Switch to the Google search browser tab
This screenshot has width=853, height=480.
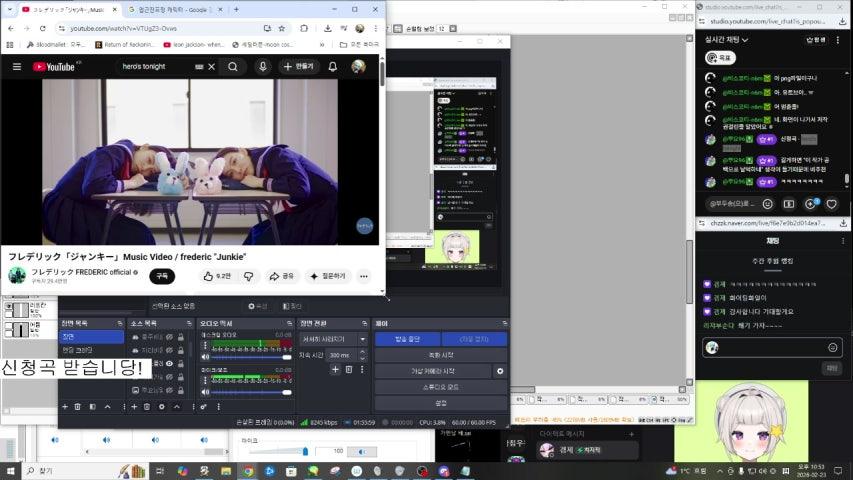click(x=170, y=9)
